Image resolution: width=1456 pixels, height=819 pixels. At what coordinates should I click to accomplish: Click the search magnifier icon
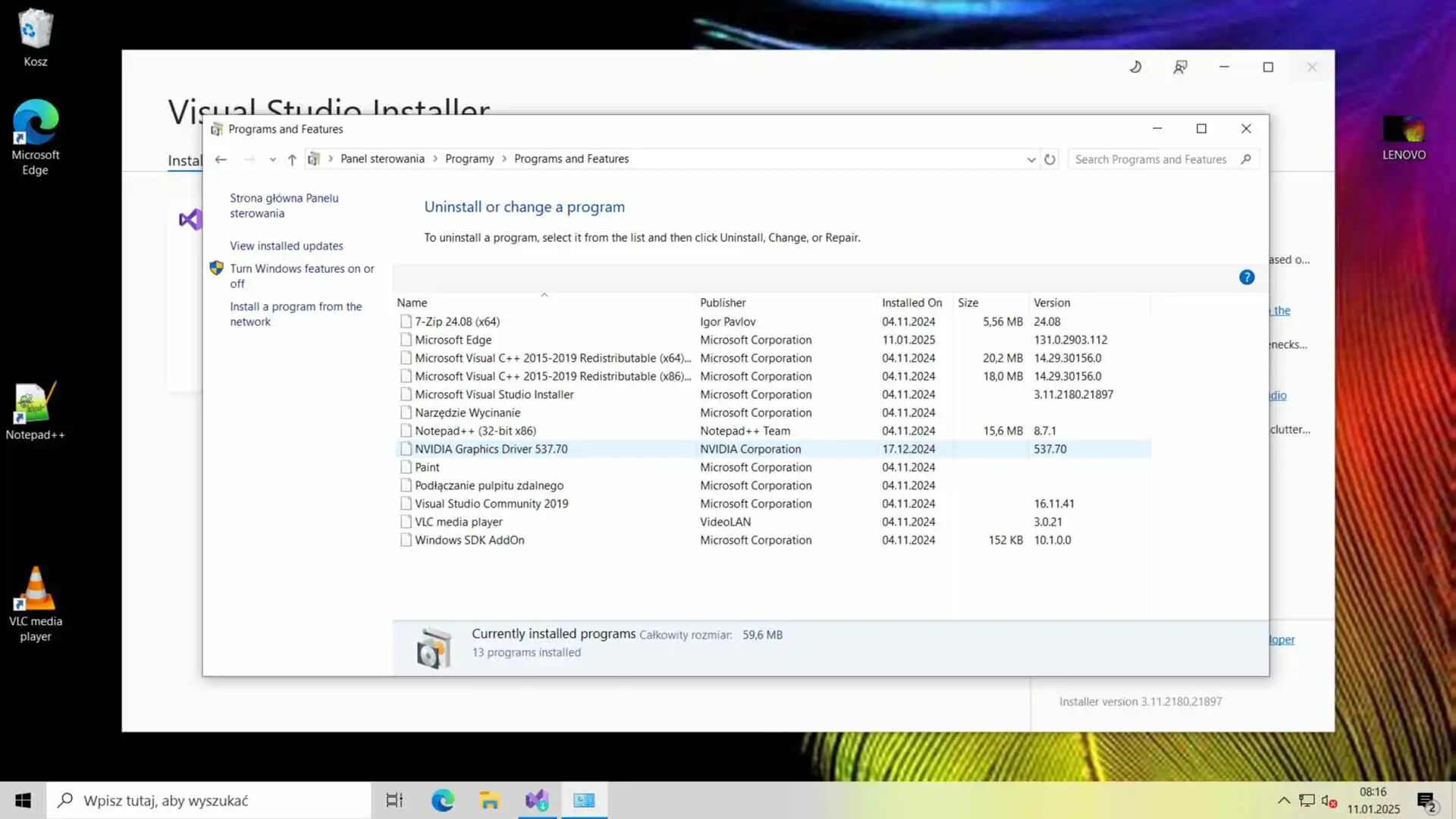coord(1246,159)
